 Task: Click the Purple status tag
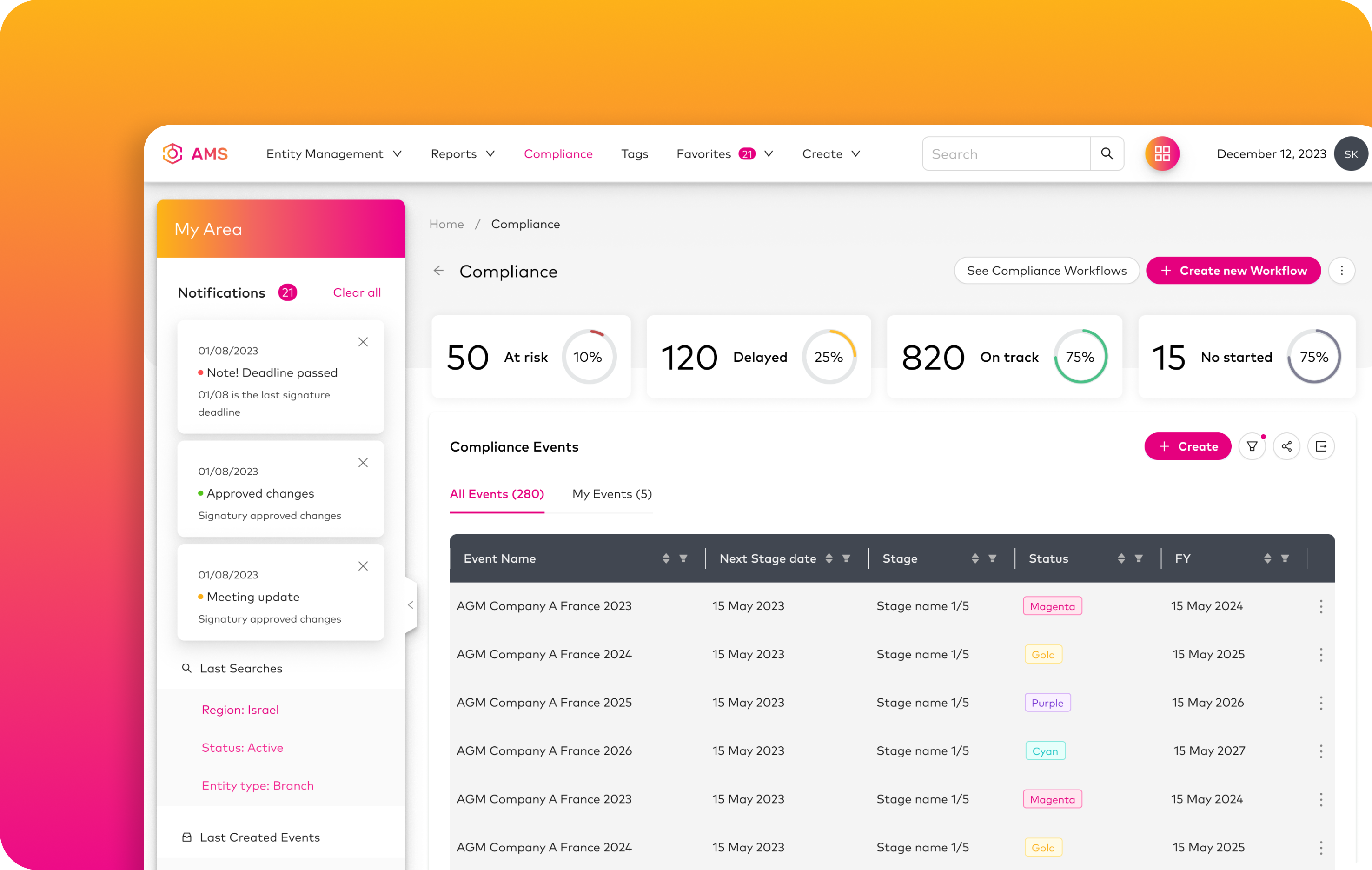point(1047,703)
